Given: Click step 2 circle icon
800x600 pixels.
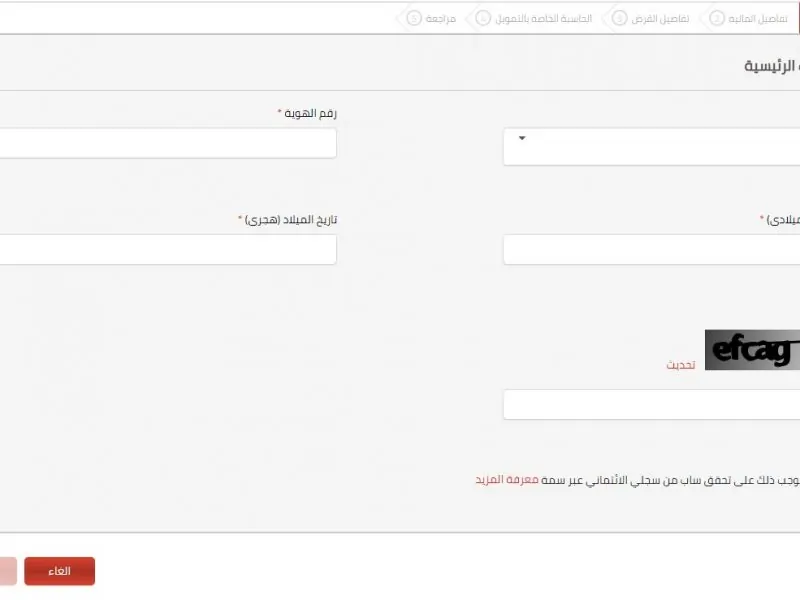Looking at the screenshot, I should 716,18.
